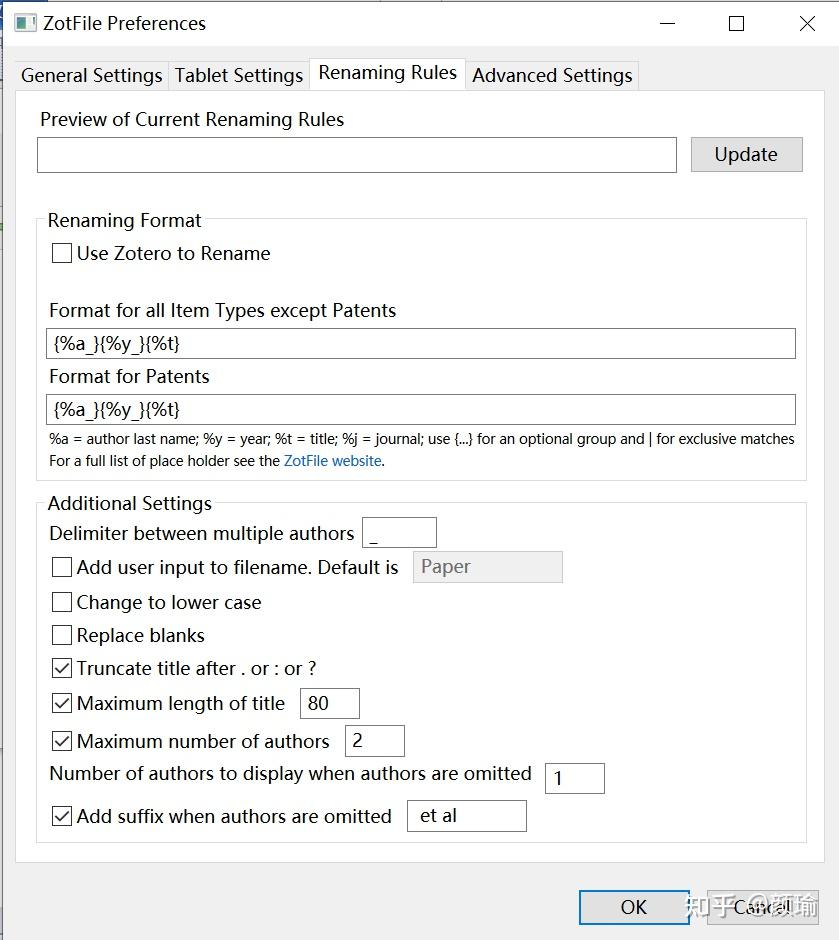Image resolution: width=839 pixels, height=940 pixels.
Task: Click the et al suffix text field
Action: 466,816
